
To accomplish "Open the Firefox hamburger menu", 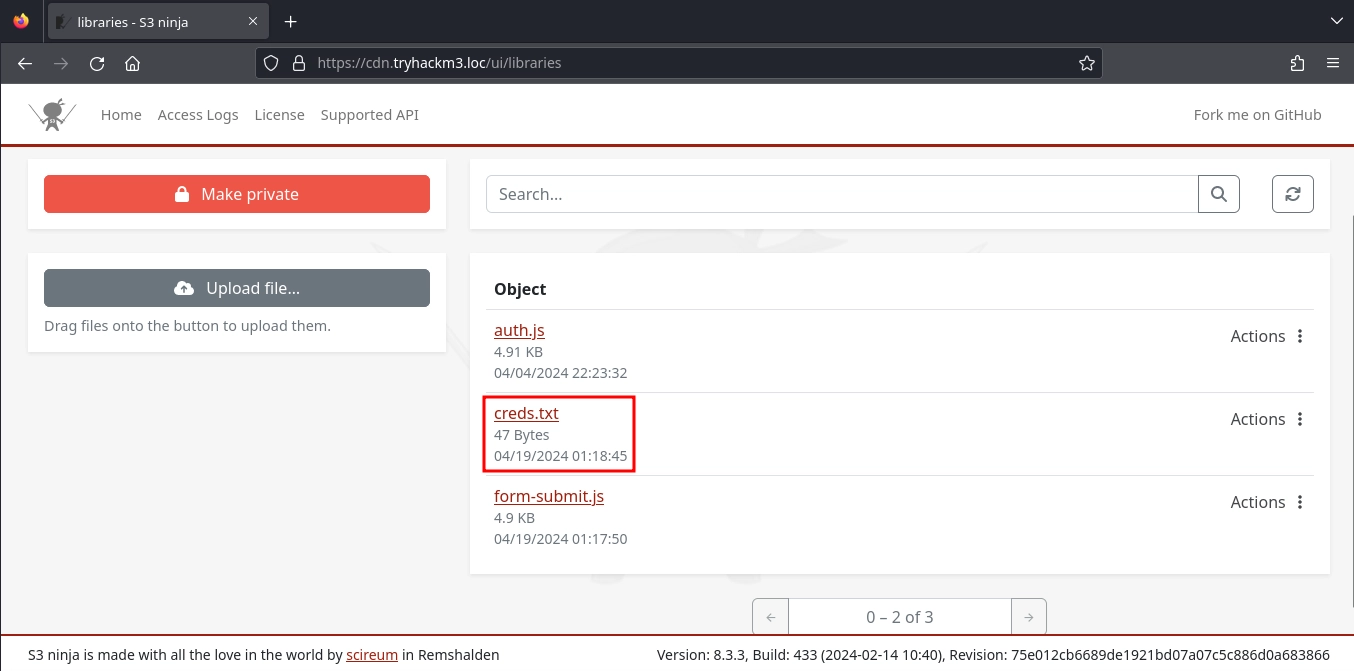I will (1332, 63).
